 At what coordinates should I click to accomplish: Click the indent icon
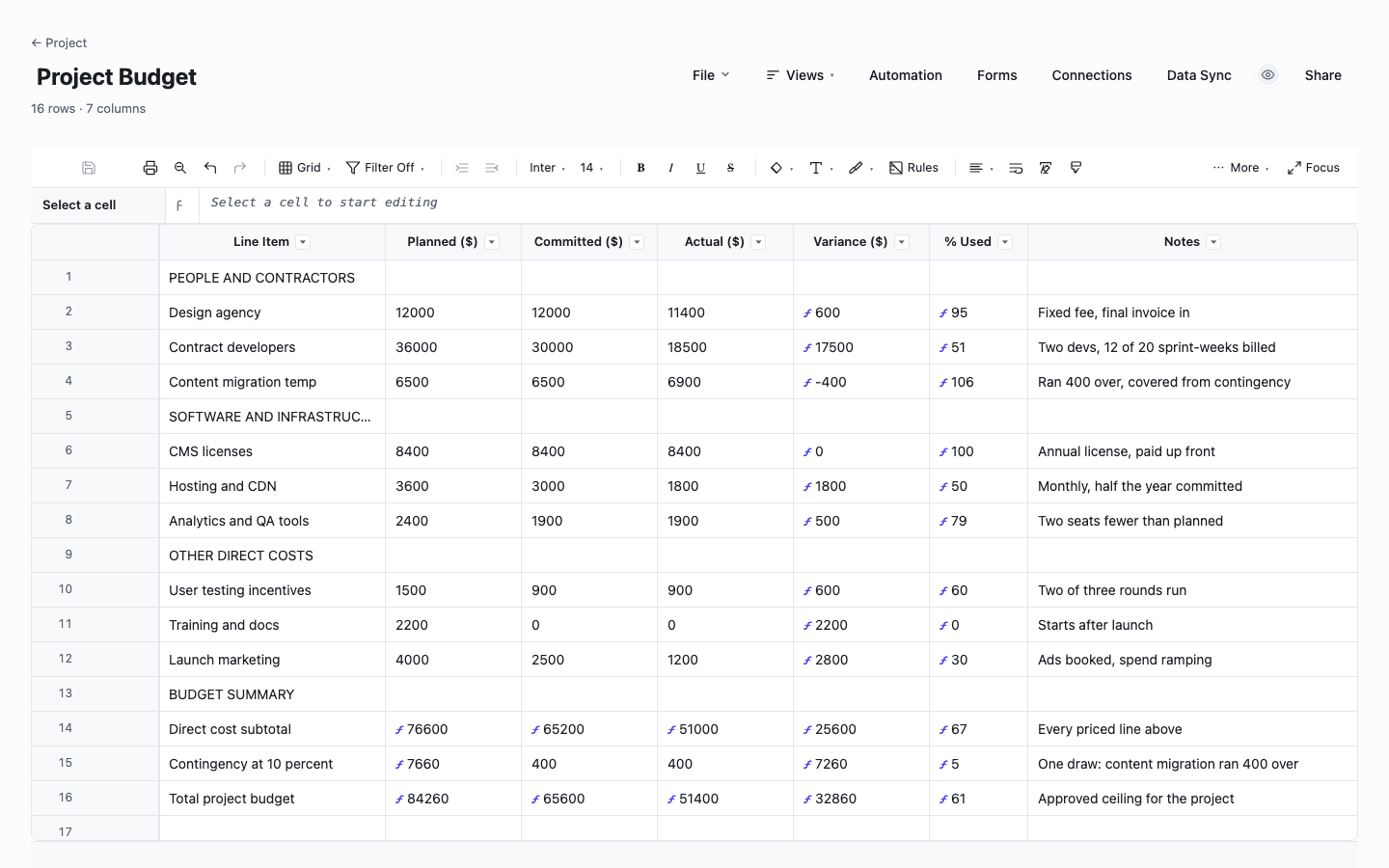point(462,168)
